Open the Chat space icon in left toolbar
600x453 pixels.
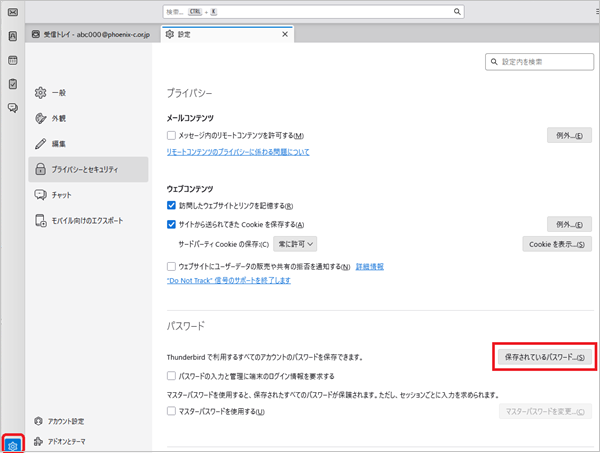point(13,108)
